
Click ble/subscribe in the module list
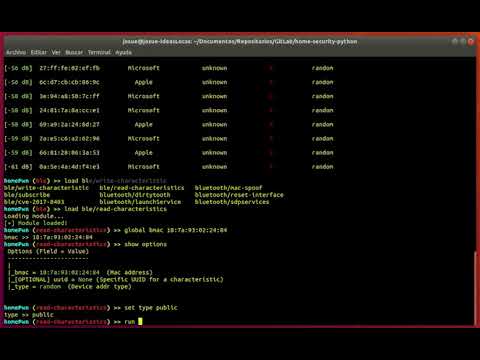pos(27,195)
